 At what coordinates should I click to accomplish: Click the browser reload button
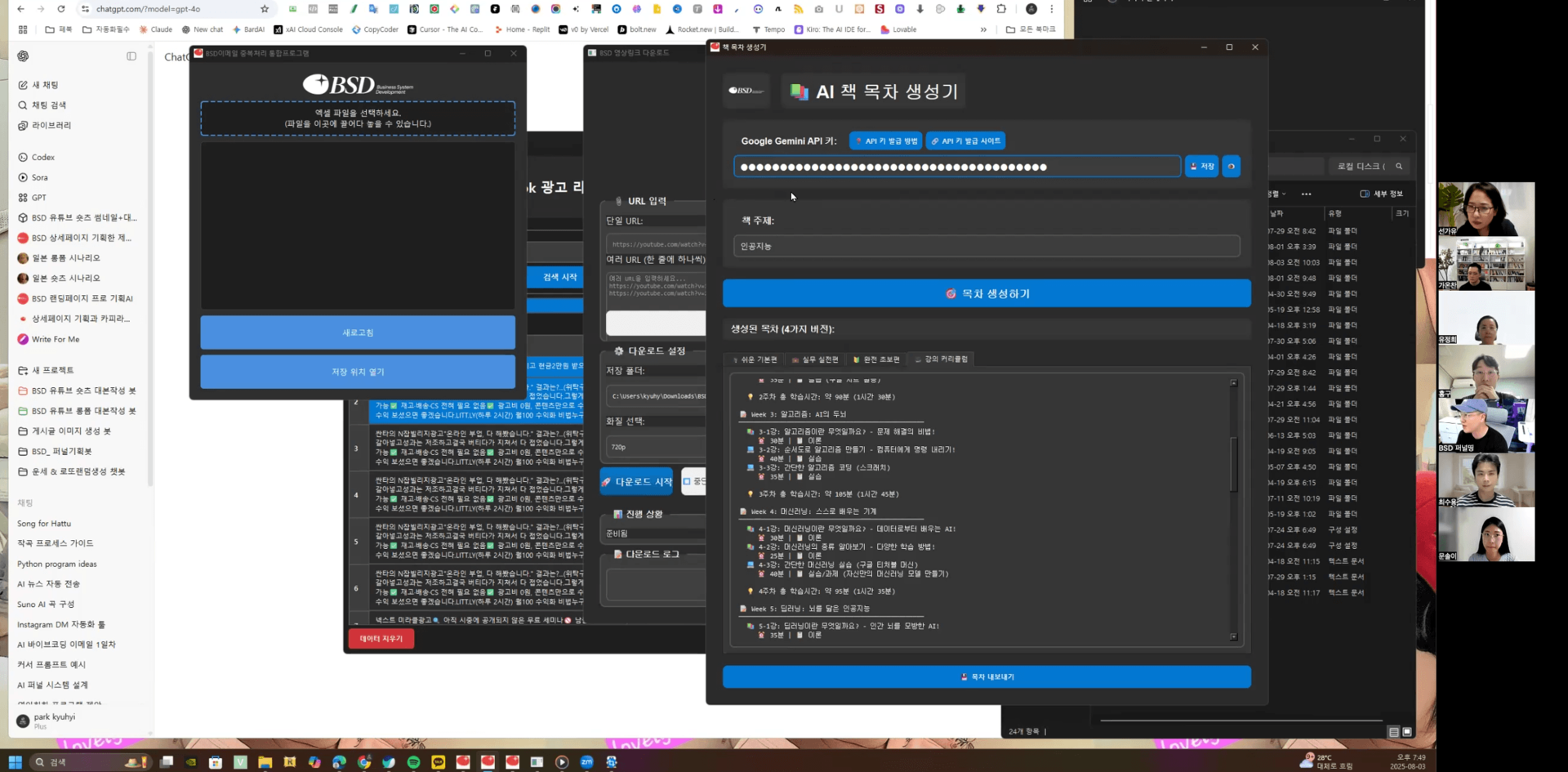point(60,9)
